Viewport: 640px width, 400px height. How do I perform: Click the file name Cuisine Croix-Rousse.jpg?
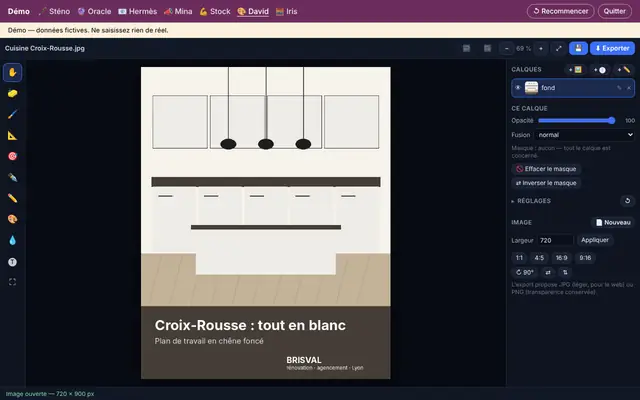[x=45, y=48]
